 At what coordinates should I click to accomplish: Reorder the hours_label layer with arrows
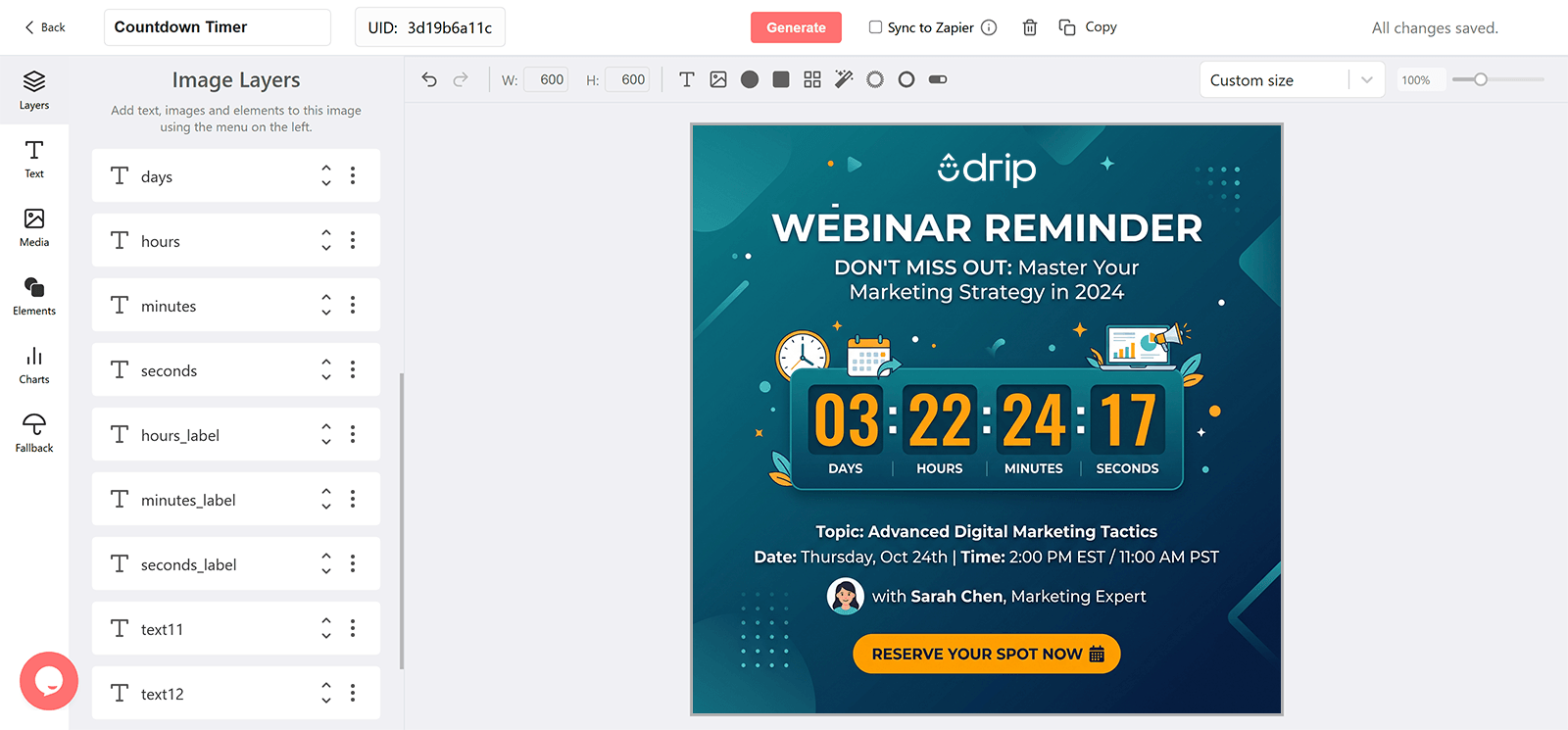click(326, 434)
